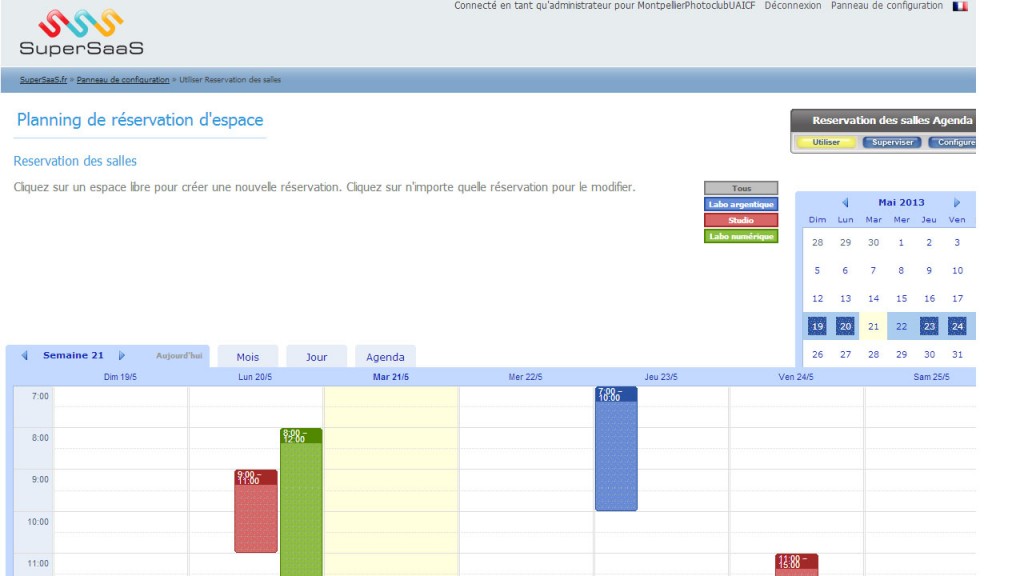The height and width of the screenshot is (576, 1024).
Task: Jump to today with Aujourd'hui
Action: click(x=179, y=356)
